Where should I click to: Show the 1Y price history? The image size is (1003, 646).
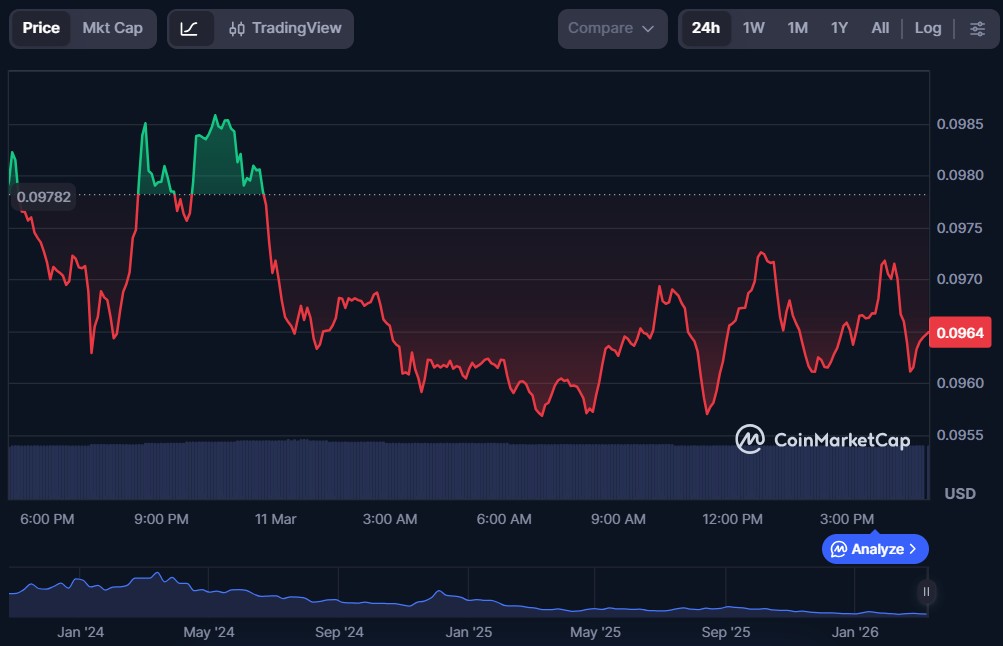(839, 28)
